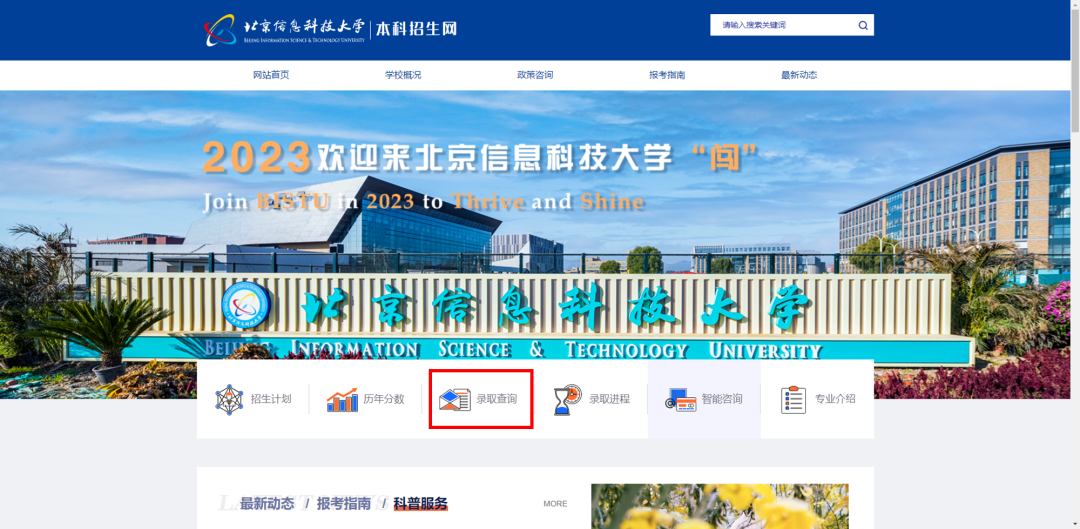The width and height of the screenshot is (1080, 529).
Task: Click the 录取查询 envelope icon
Action: click(x=455, y=400)
